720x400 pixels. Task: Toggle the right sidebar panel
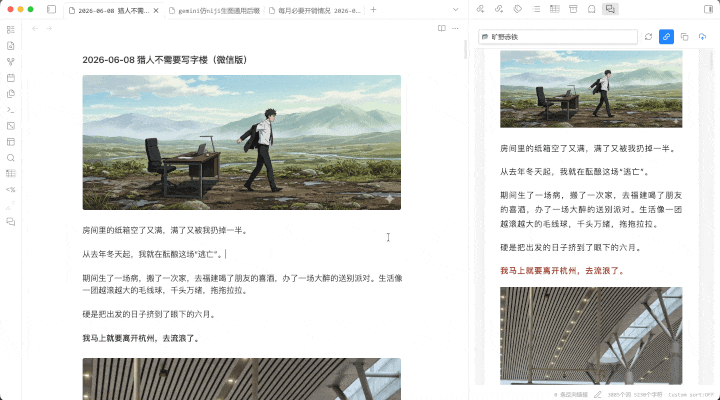708,9
